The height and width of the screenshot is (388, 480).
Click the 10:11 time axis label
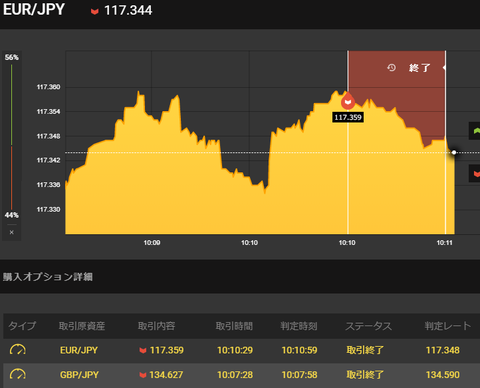pyautogui.click(x=445, y=243)
